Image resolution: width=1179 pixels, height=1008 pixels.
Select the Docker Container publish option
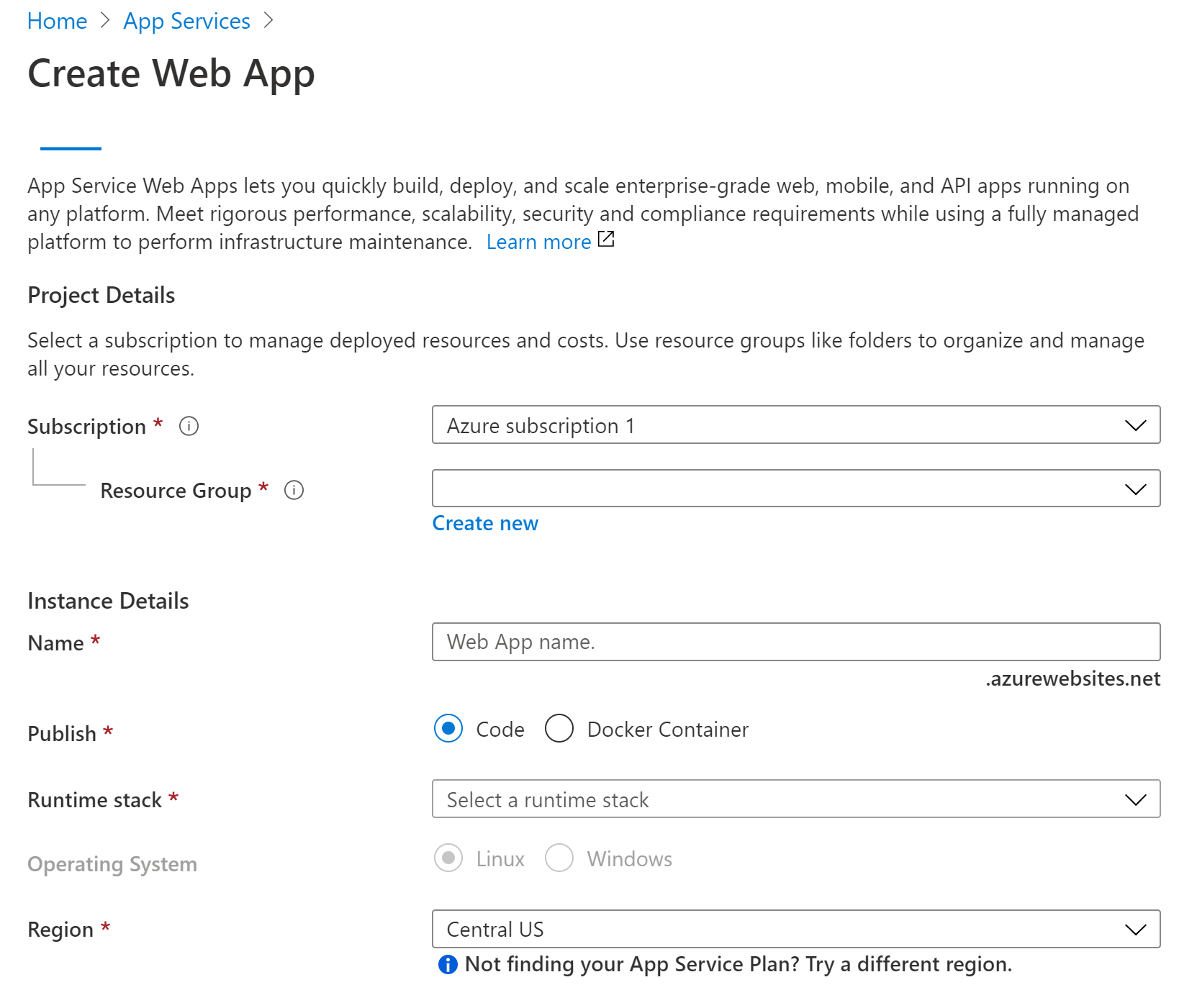pyautogui.click(x=559, y=728)
